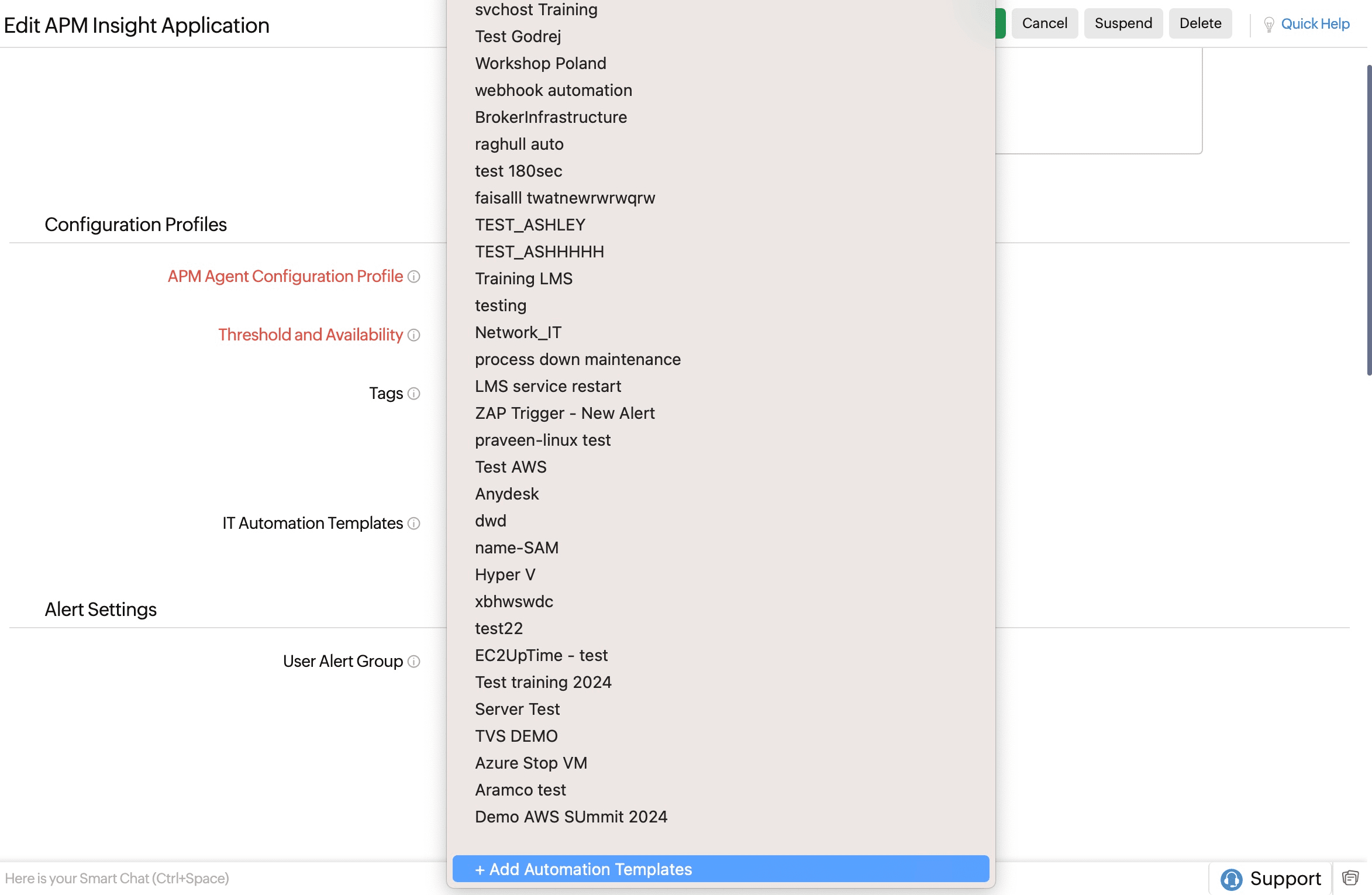Click info icon next to Threshold and Availability
This screenshot has width=1372, height=895.
pos(413,335)
